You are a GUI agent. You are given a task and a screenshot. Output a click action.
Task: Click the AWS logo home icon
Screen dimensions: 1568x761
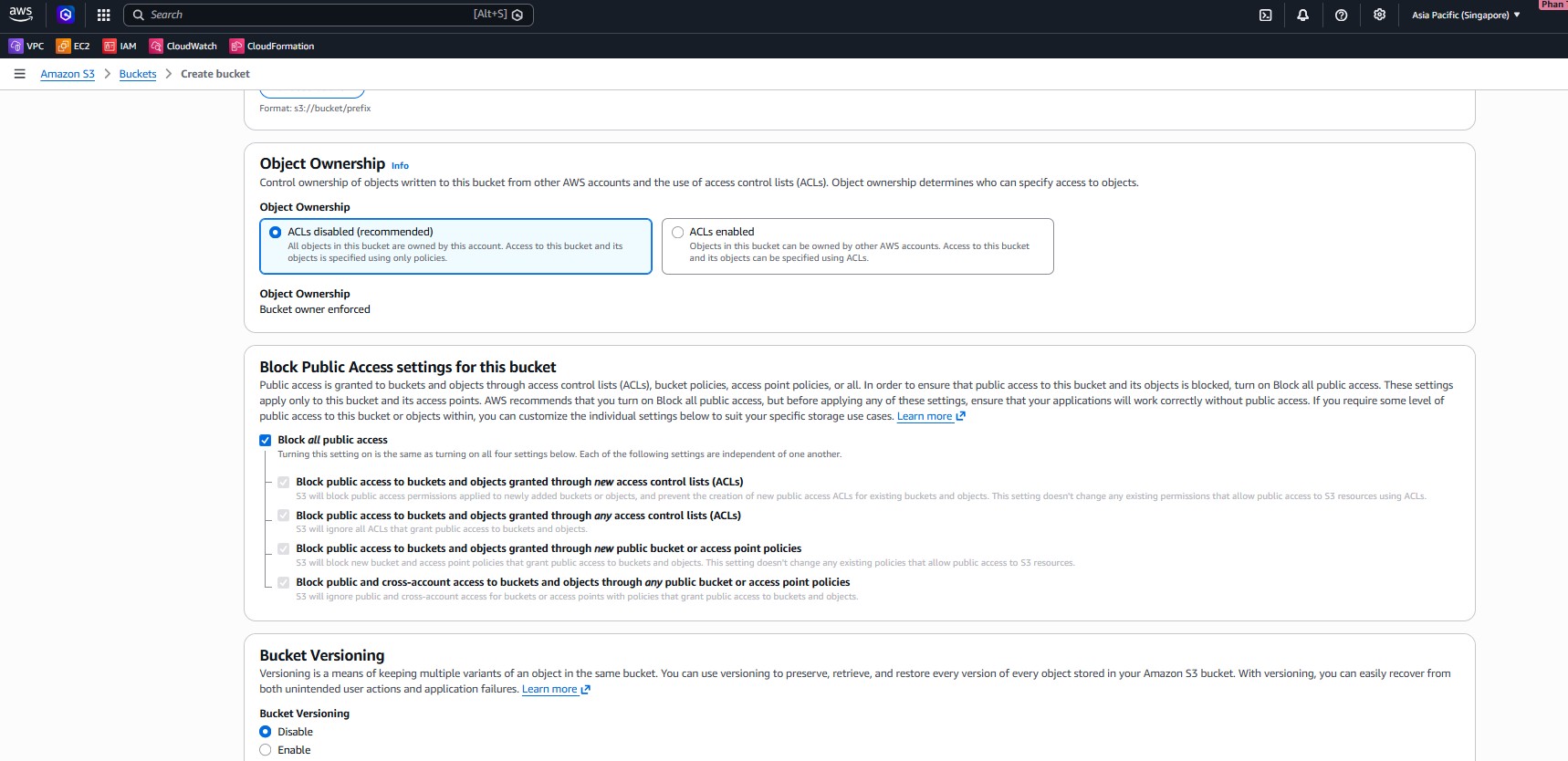click(20, 14)
